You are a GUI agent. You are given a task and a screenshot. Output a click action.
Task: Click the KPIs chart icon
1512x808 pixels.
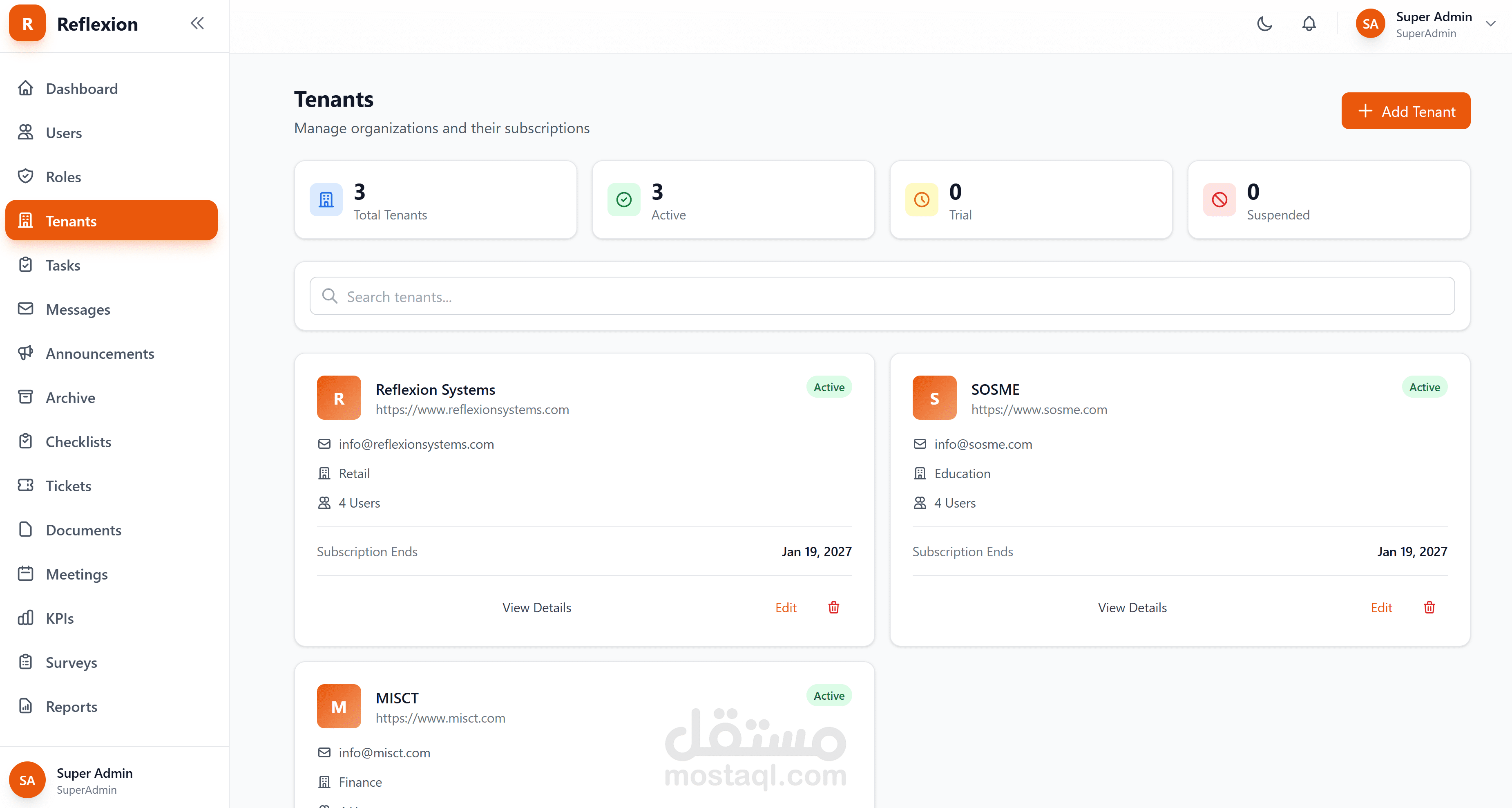26,618
